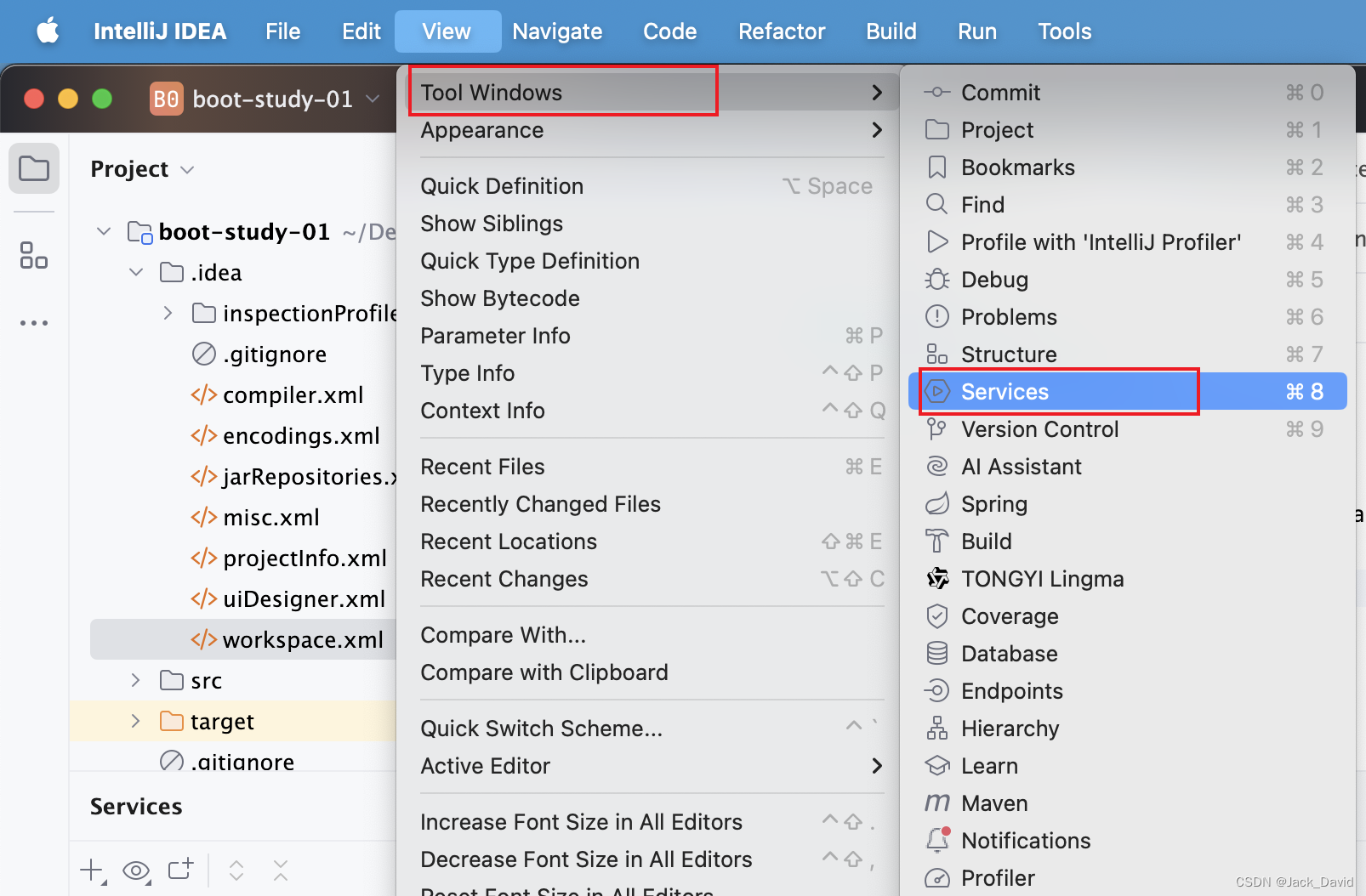Choose Recent Locations menu entry
Image resolution: width=1366 pixels, height=896 pixels.
[x=652, y=542]
